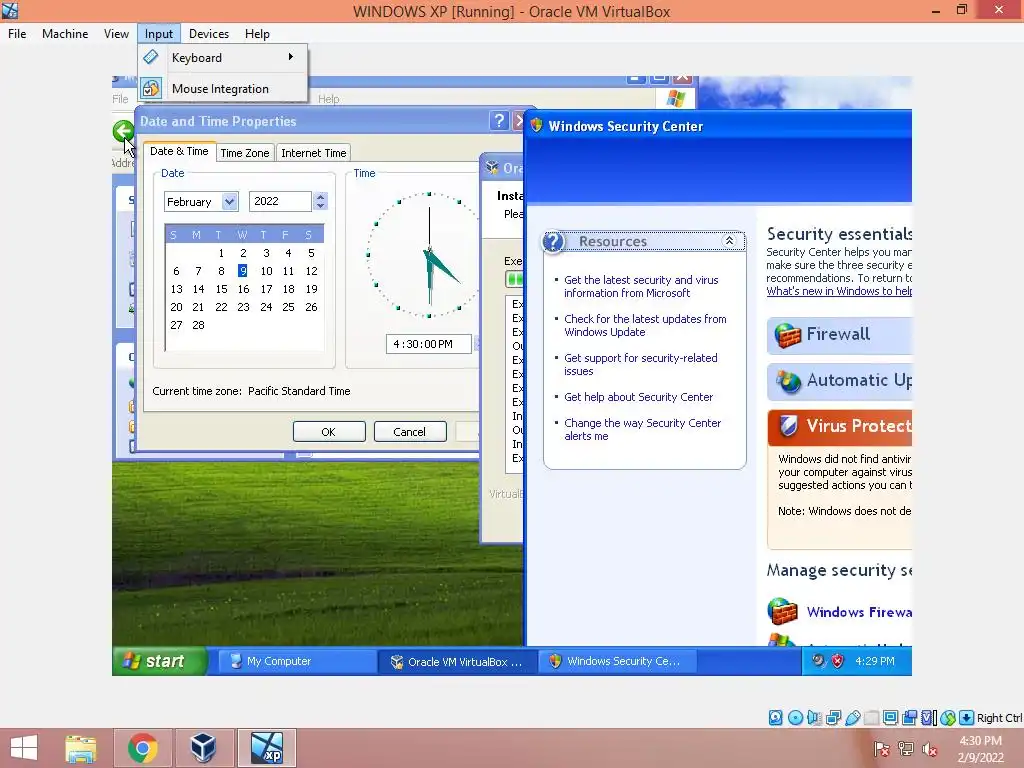Viewport: 1024px width, 768px height.
Task: Click OK in Date and Time Properties
Action: tap(329, 432)
